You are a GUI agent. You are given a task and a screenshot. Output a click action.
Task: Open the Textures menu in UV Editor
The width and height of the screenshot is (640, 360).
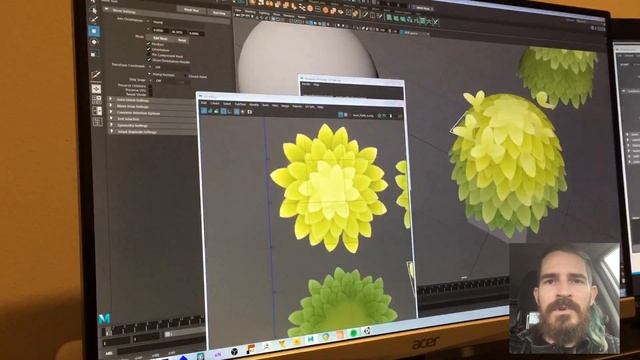[297, 106]
